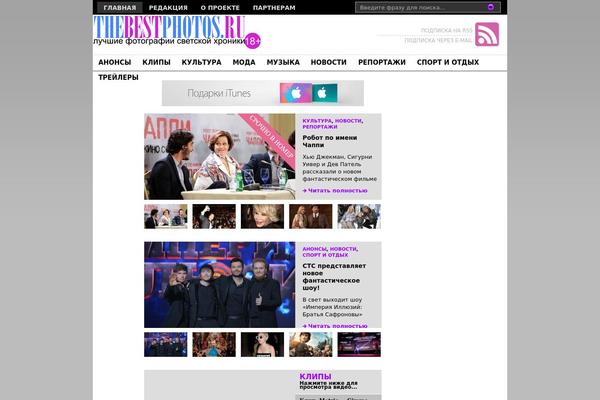Open the thumbnail of a person waving to a crowd
This screenshot has width=600, height=400.
(214, 216)
